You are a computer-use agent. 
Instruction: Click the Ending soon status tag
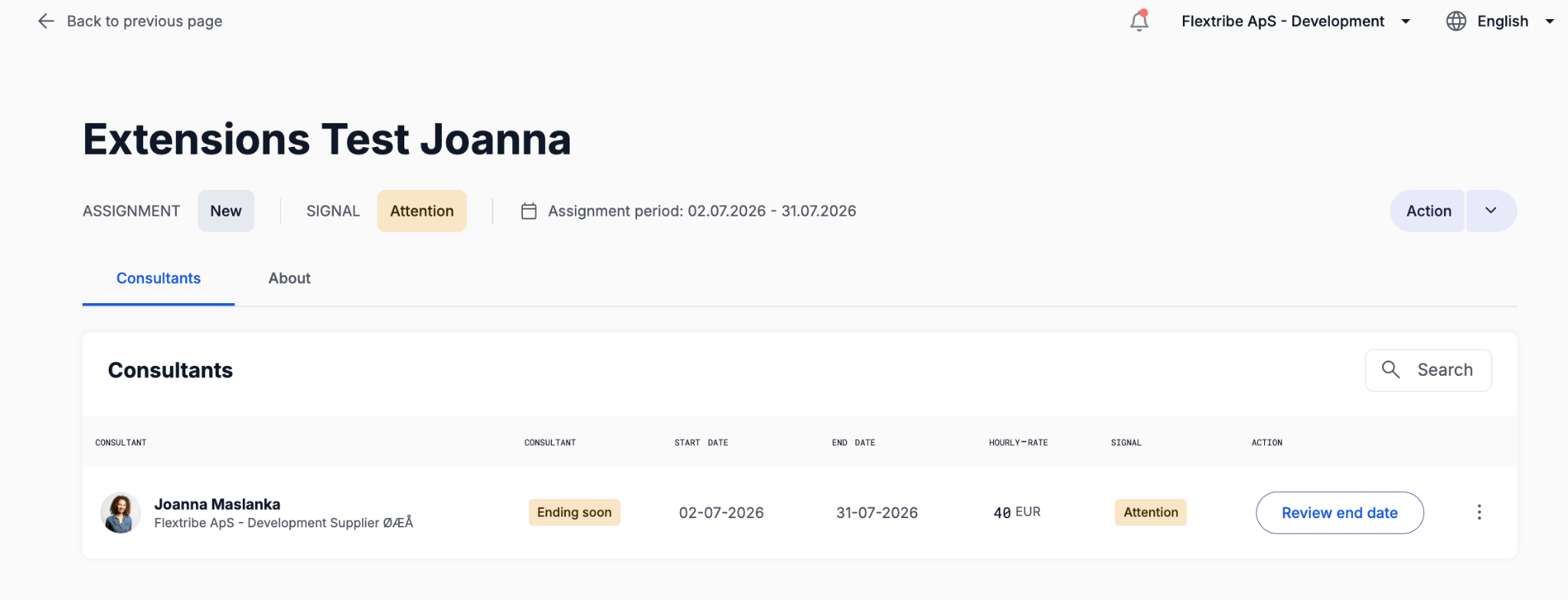click(574, 513)
